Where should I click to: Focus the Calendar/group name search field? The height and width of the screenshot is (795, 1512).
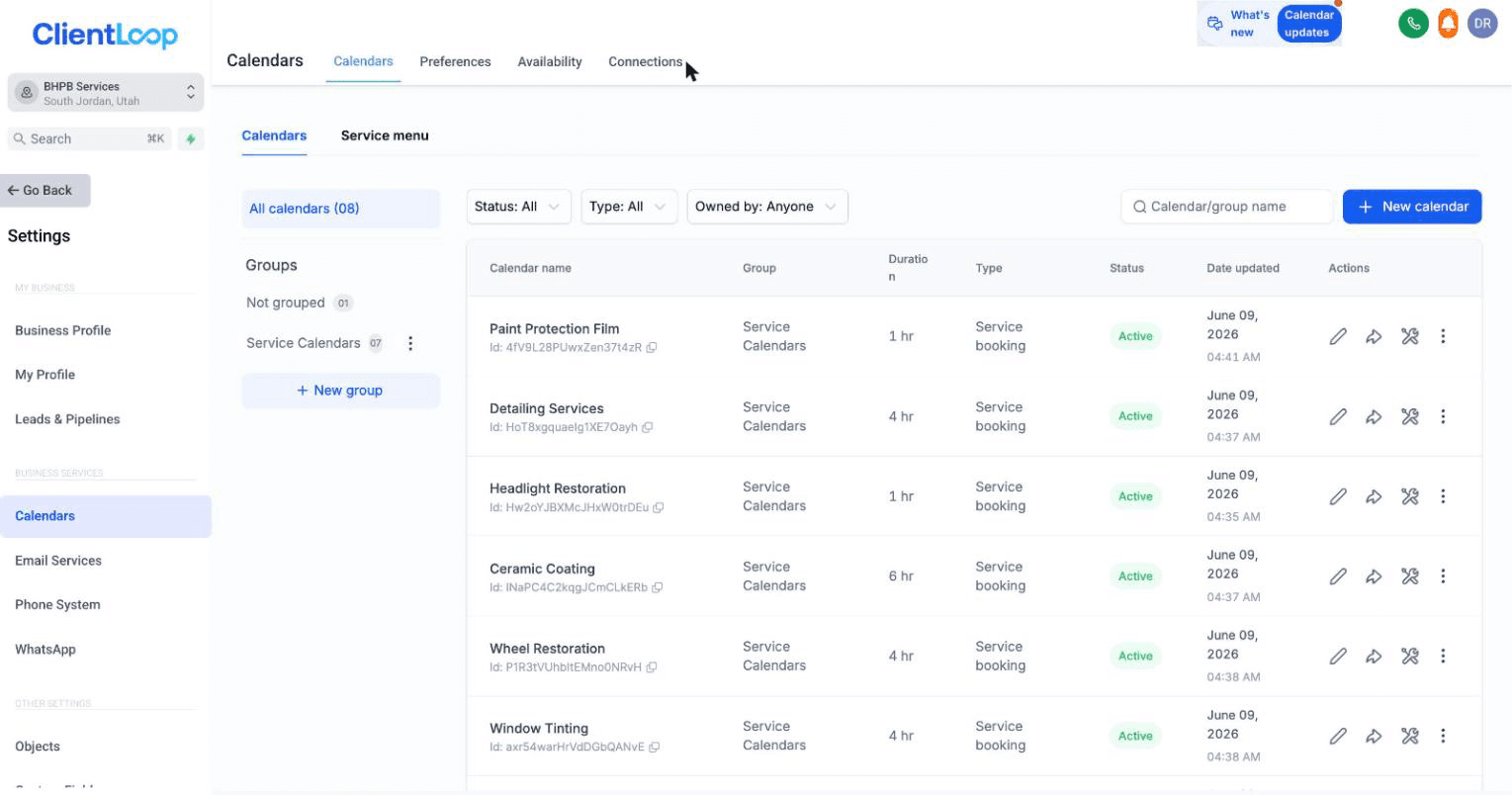1226,207
